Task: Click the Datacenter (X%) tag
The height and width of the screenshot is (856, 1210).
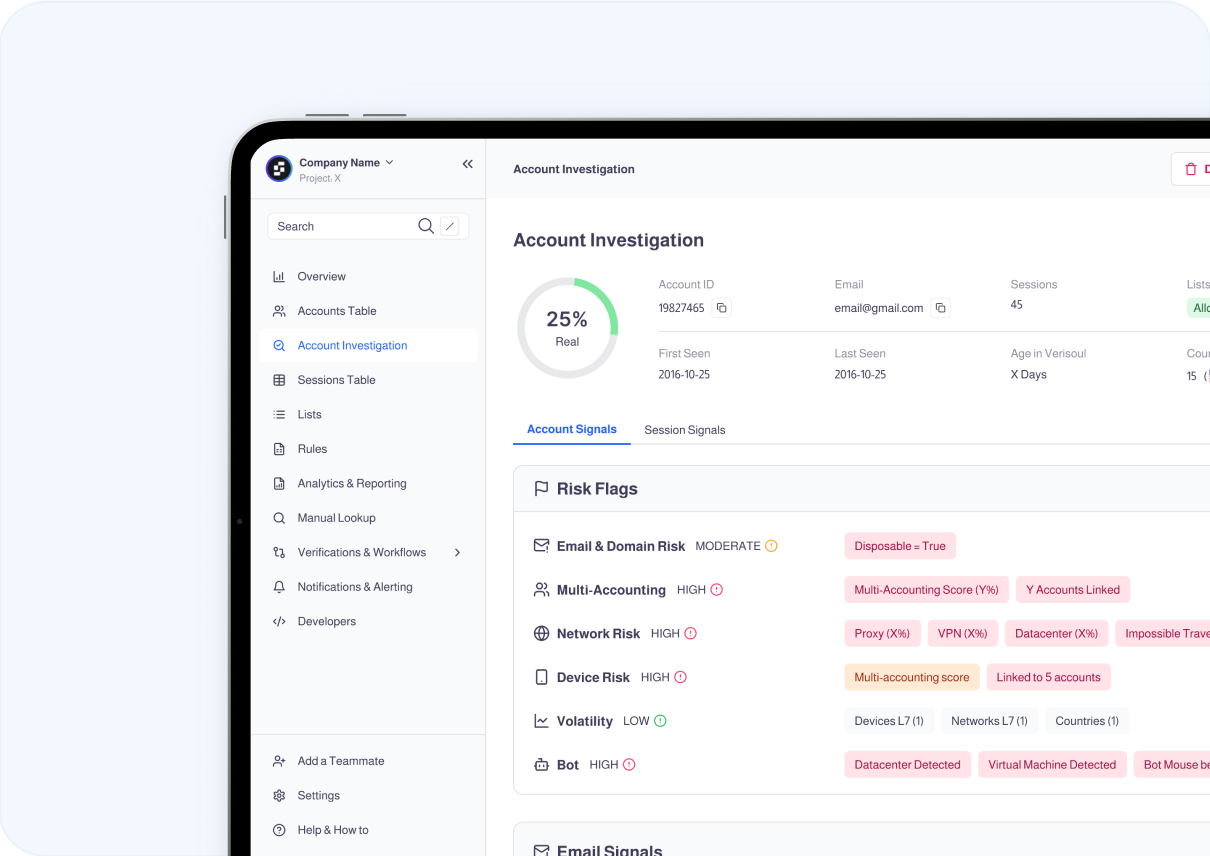Action: tap(1056, 633)
